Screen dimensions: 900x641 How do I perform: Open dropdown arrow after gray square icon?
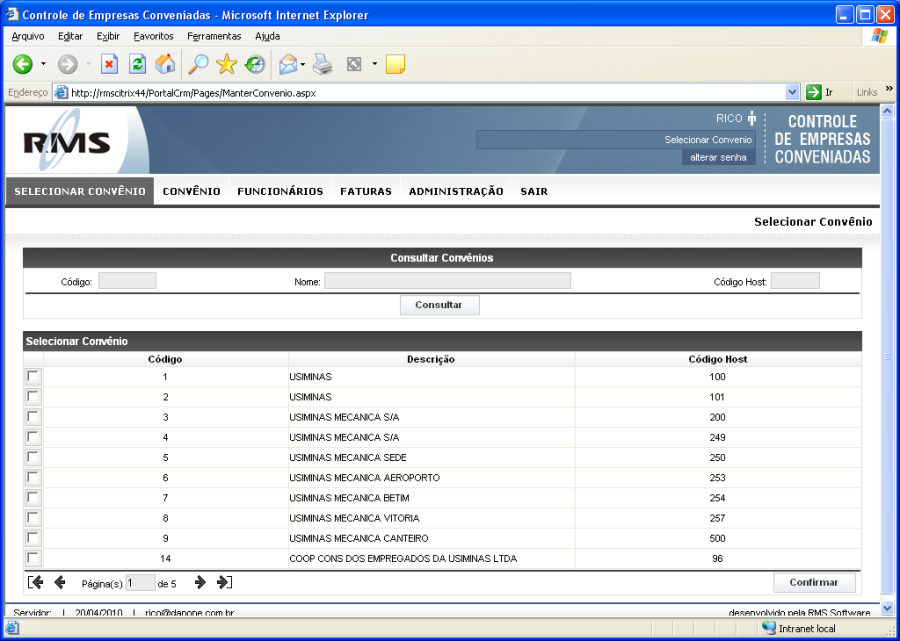[374, 64]
